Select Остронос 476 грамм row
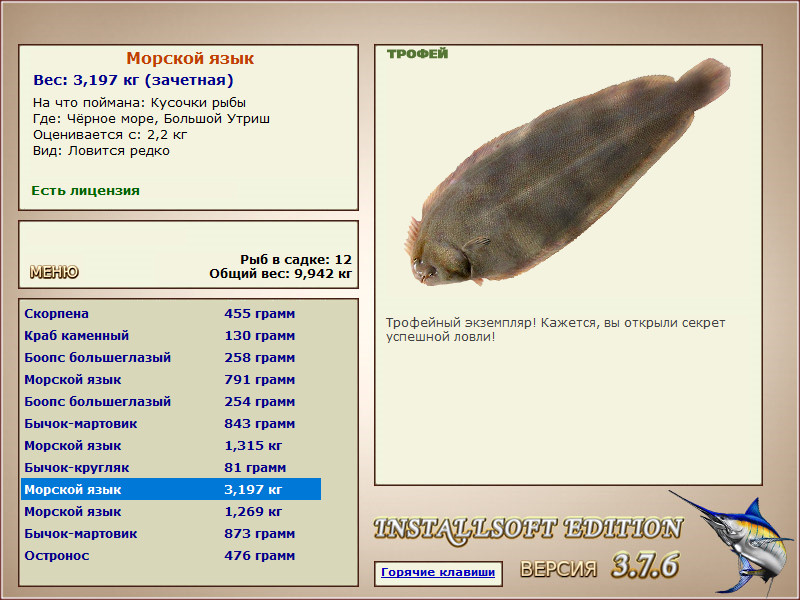 [171, 555]
